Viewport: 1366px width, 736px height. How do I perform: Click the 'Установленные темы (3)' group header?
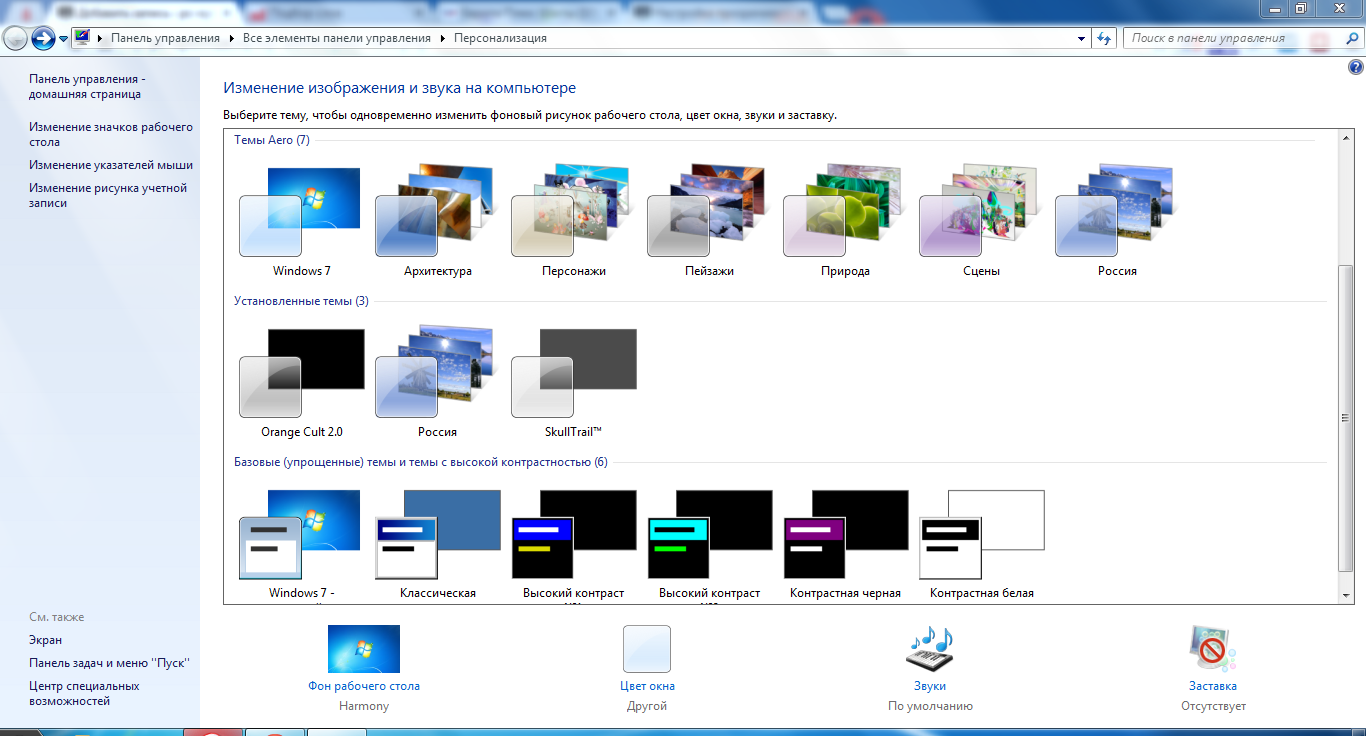click(301, 301)
